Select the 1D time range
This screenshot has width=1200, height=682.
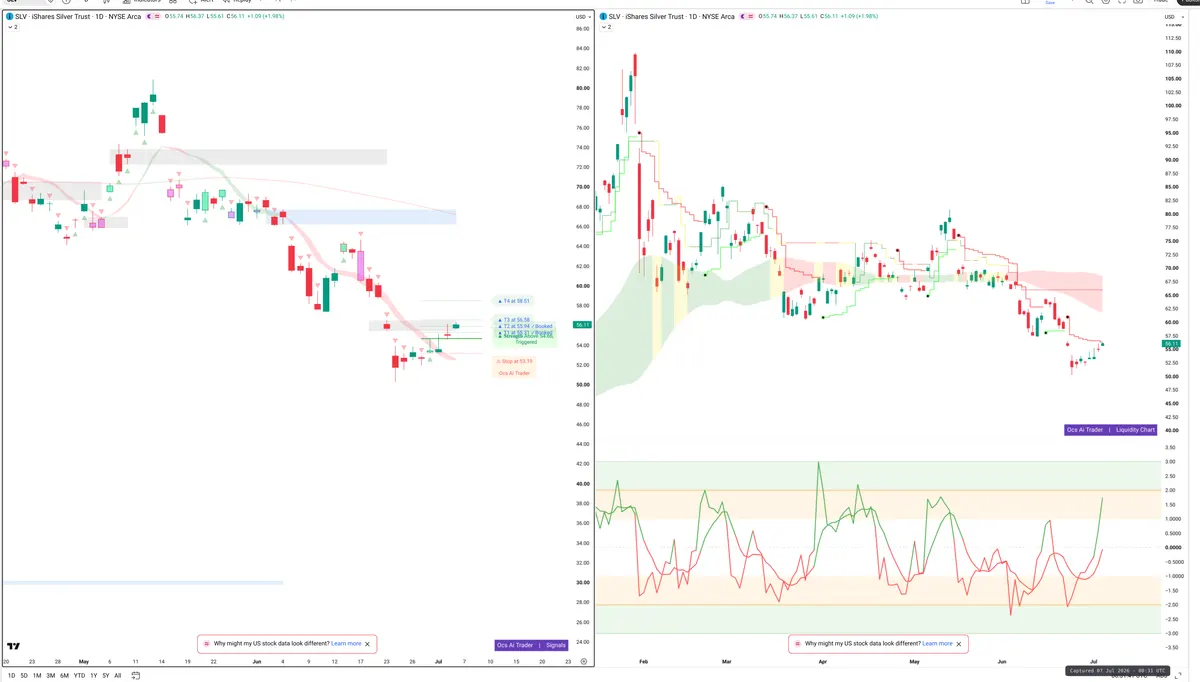coord(11,676)
